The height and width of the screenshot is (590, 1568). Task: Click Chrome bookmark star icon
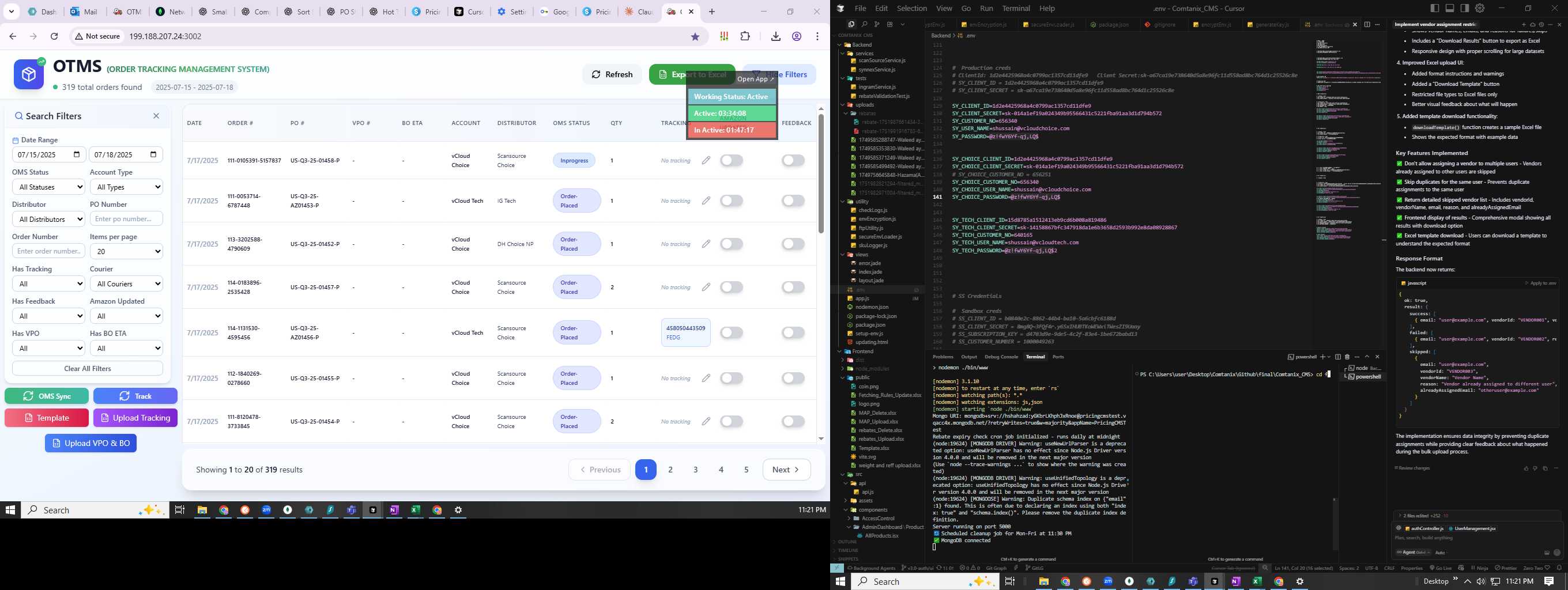click(x=695, y=36)
